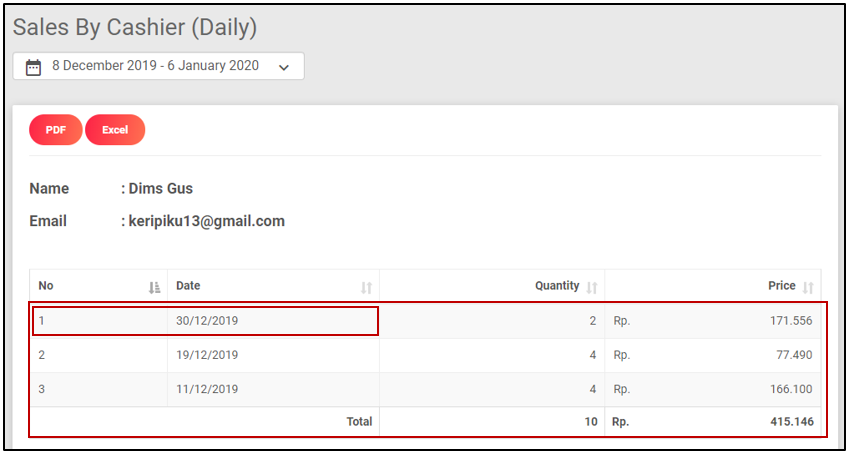The height and width of the screenshot is (455, 850).
Task: Click sort arrows in Quantity column
Action: pos(592,287)
